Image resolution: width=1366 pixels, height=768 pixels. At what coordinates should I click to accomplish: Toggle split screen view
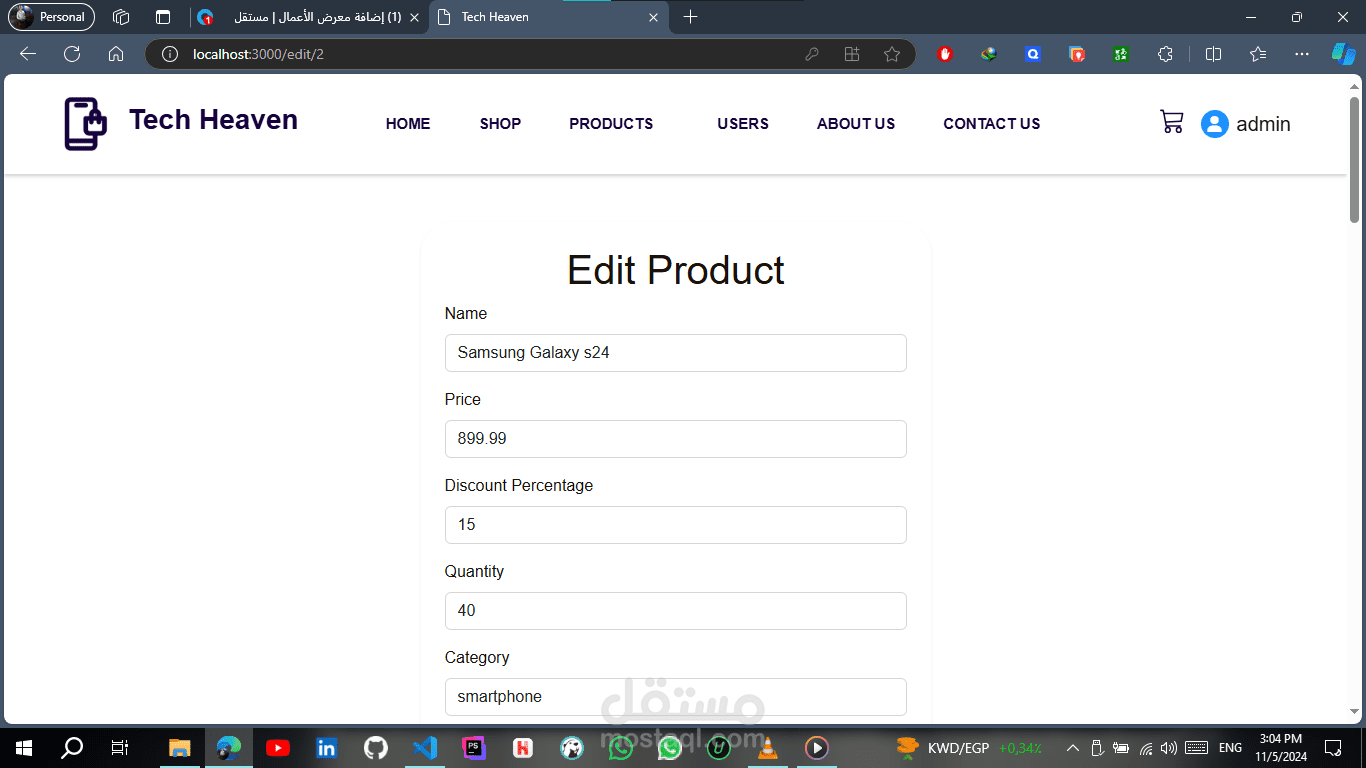1213,54
